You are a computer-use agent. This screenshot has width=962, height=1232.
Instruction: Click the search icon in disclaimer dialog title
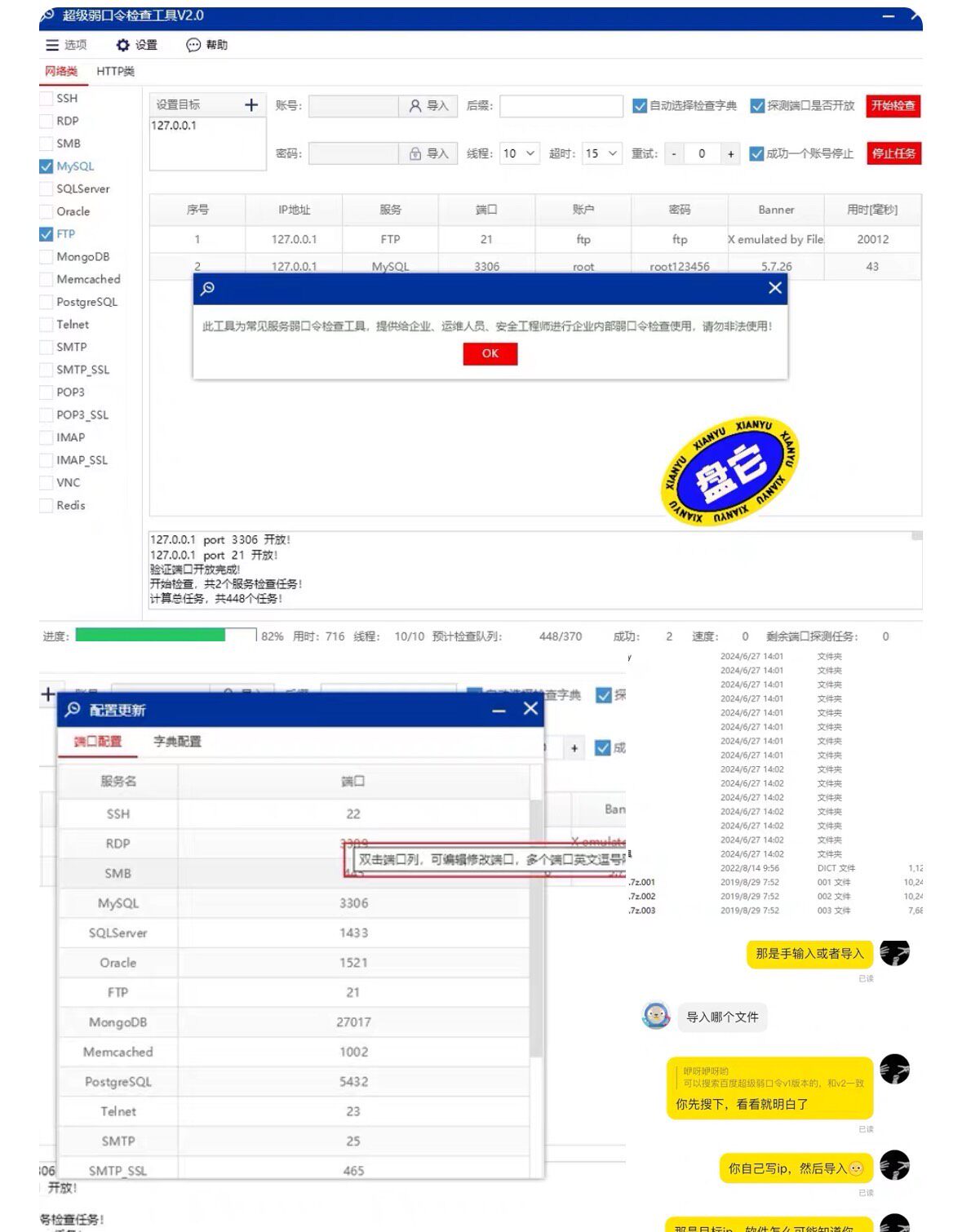click(208, 288)
